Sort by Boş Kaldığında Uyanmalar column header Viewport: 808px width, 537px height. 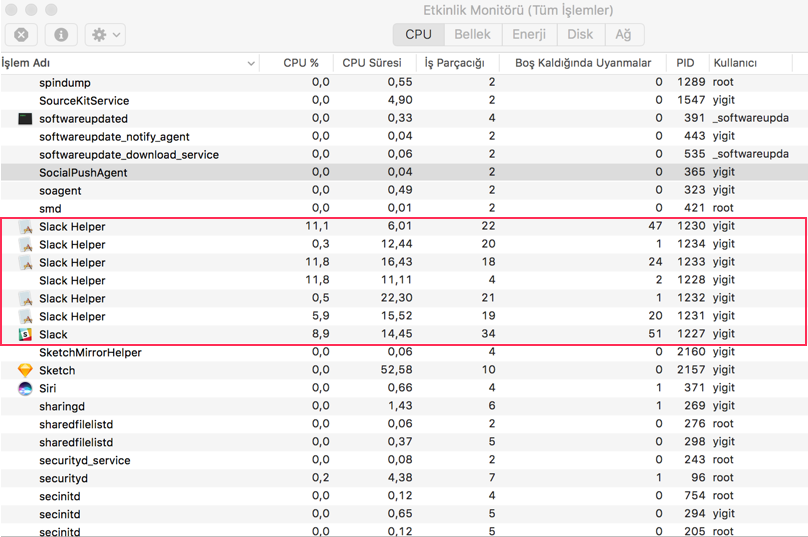[583, 63]
